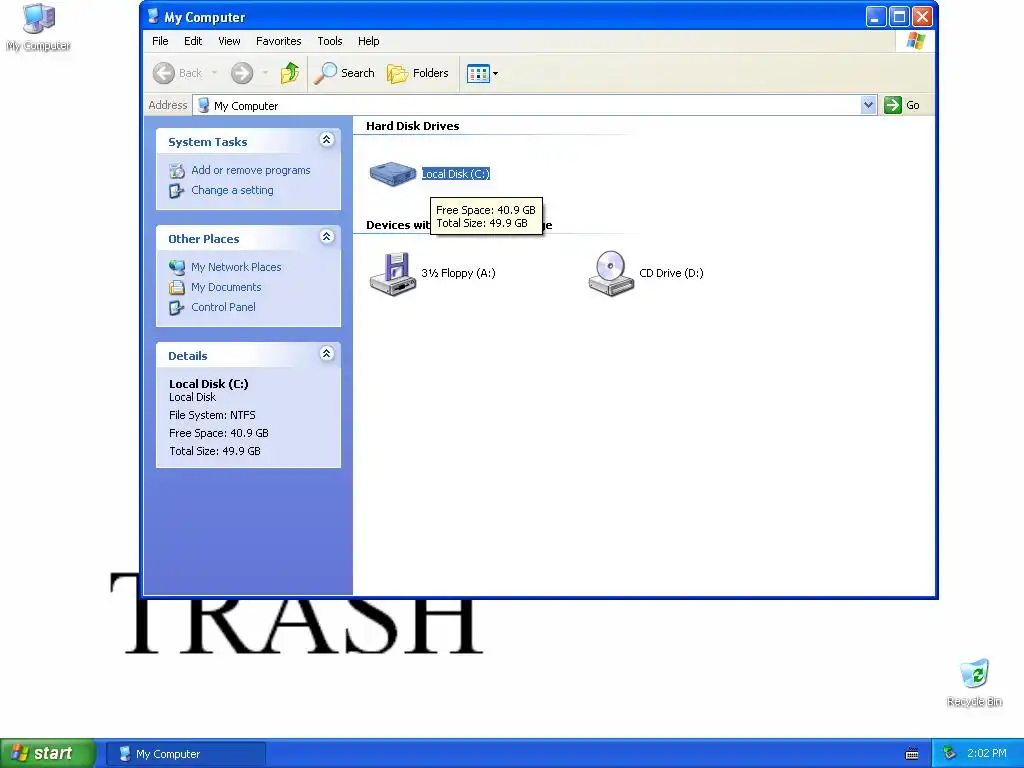This screenshot has width=1024, height=768.
Task: Click the Control Panel icon in sidebar
Action: pyautogui.click(x=177, y=308)
